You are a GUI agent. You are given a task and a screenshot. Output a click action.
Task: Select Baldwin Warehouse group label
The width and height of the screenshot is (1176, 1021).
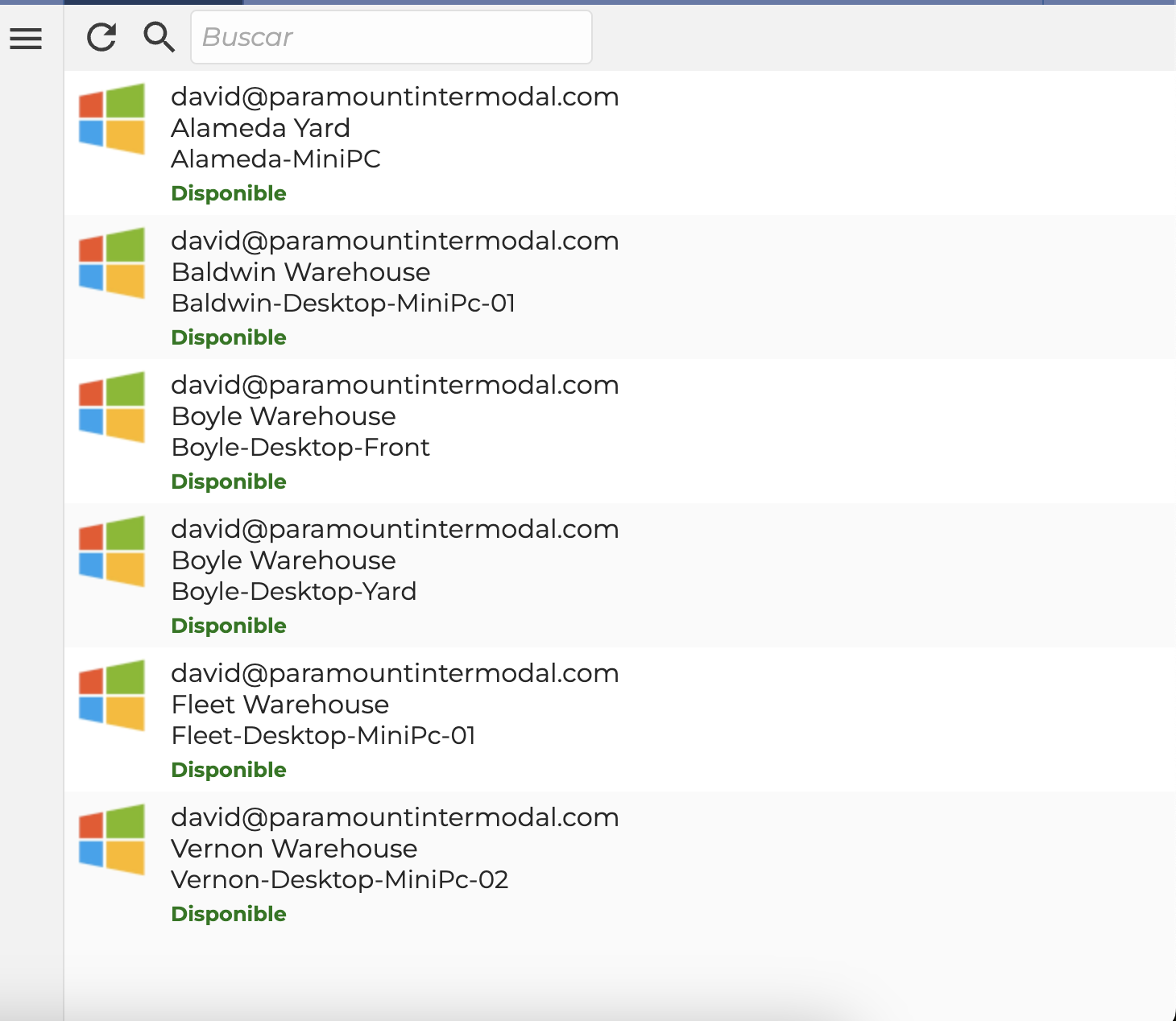tap(301, 272)
